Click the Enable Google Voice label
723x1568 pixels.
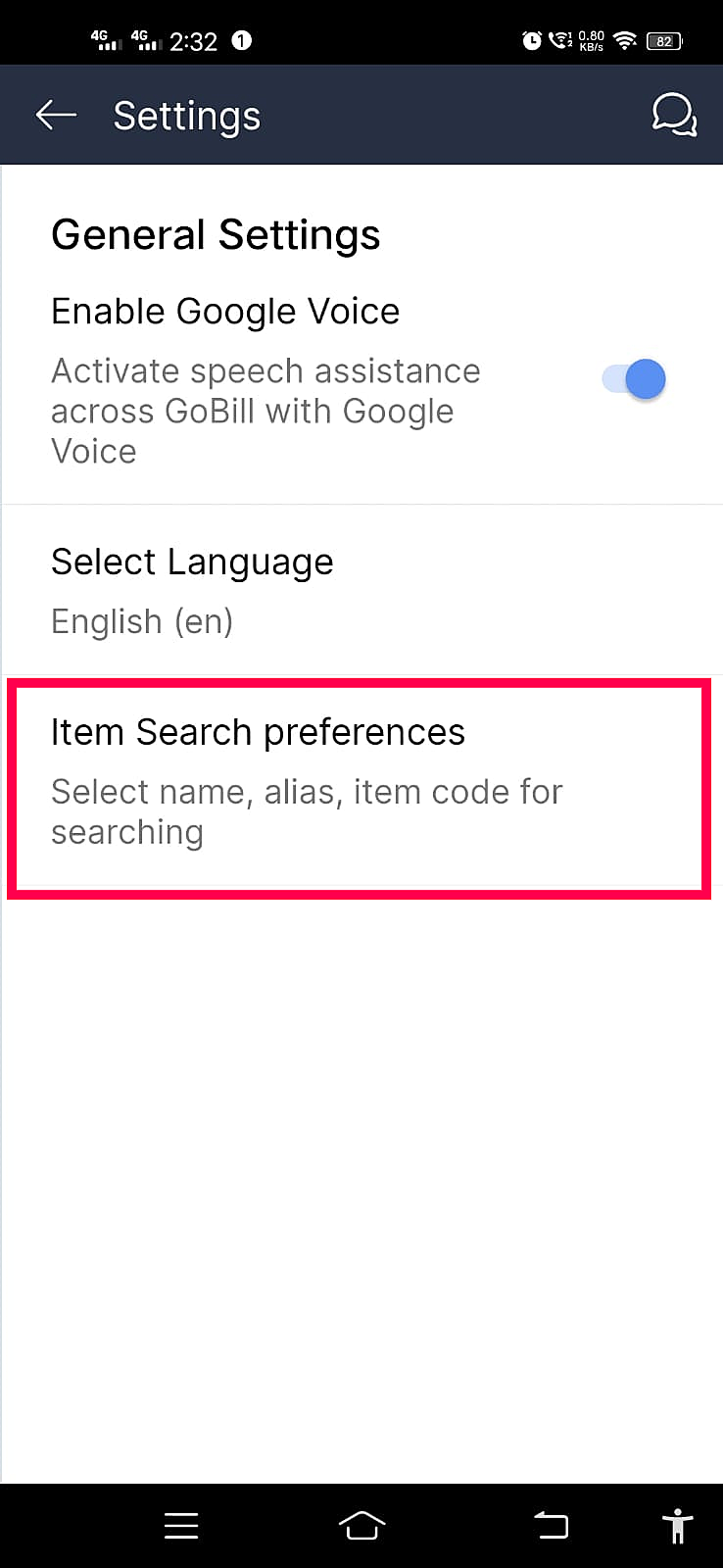(x=225, y=312)
